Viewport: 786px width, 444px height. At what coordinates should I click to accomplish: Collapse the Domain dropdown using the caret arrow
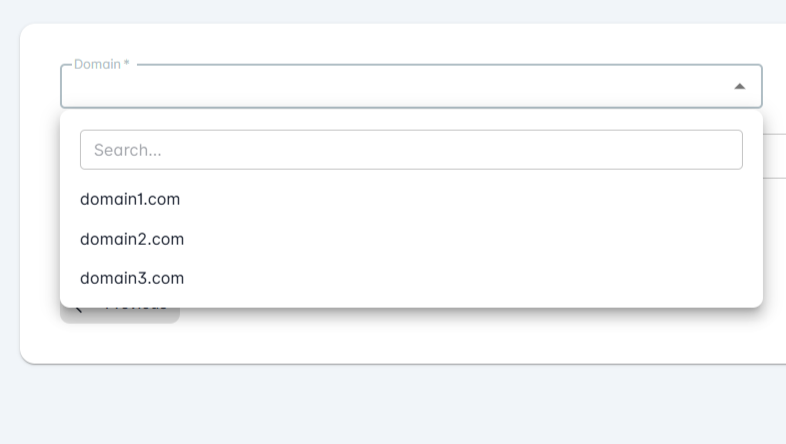click(x=739, y=87)
